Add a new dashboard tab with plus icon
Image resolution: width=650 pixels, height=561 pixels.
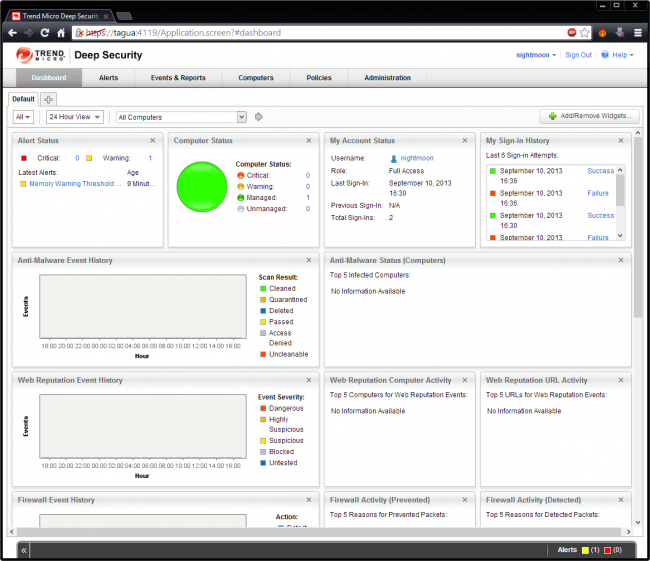(x=49, y=99)
